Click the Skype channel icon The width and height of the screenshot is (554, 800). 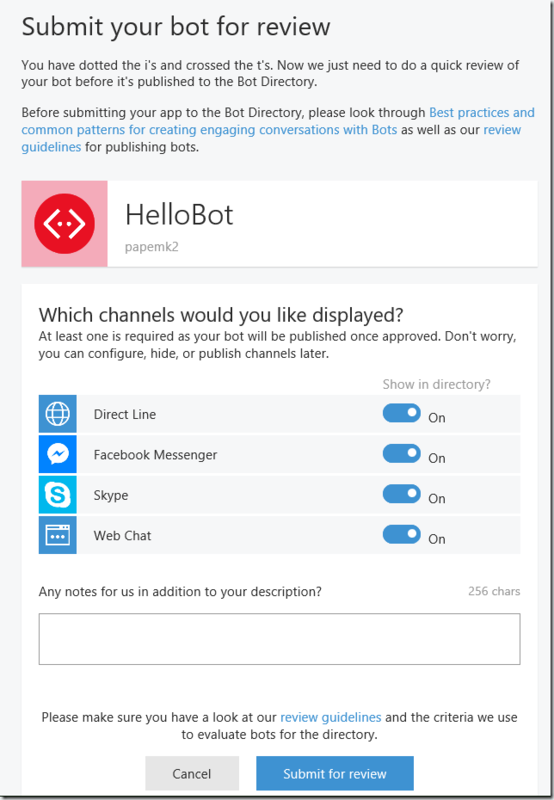point(58,495)
